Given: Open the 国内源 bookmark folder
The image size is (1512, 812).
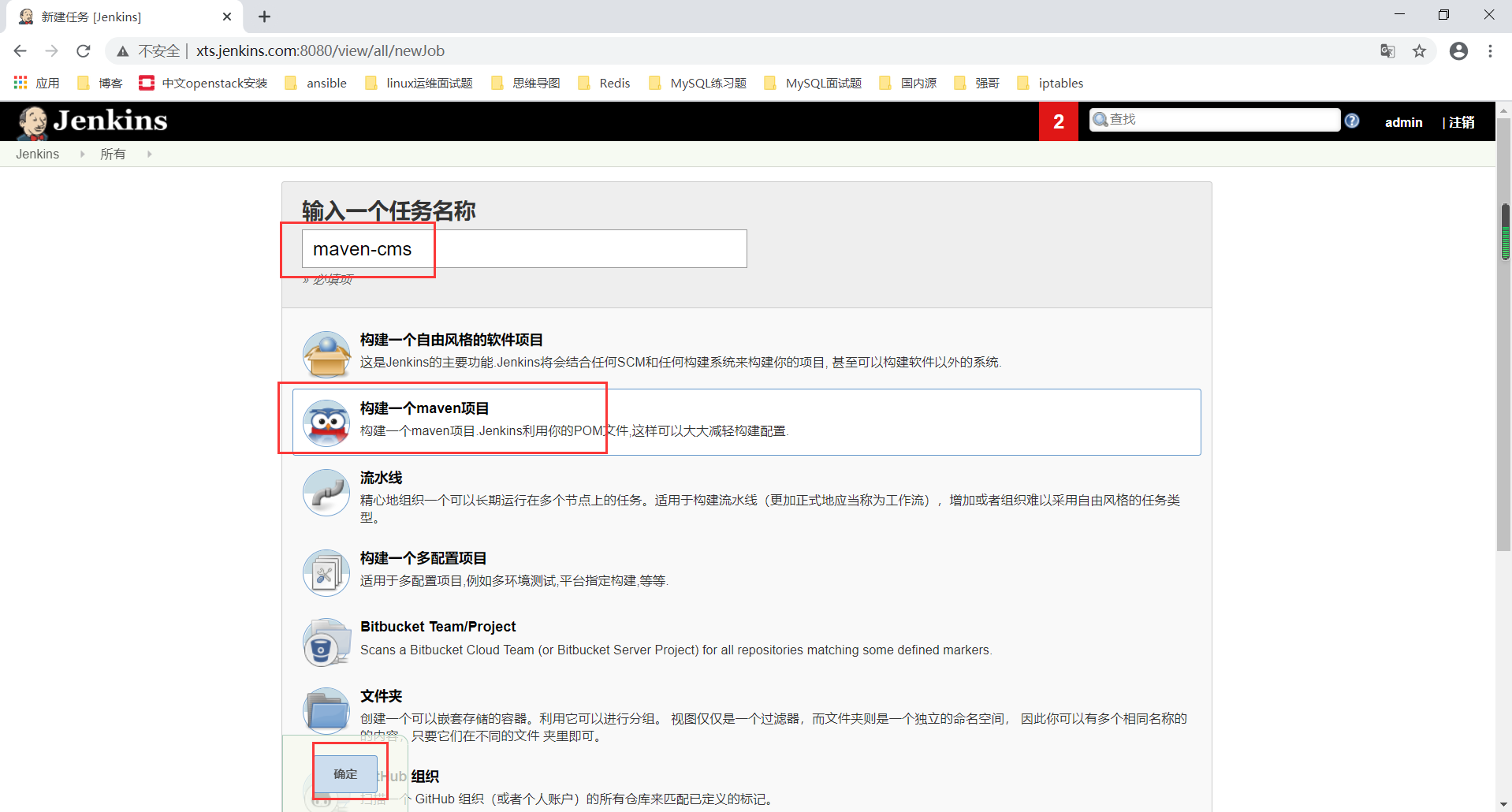Looking at the screenshot, I should pyautogui.click(x=907, y=83).
